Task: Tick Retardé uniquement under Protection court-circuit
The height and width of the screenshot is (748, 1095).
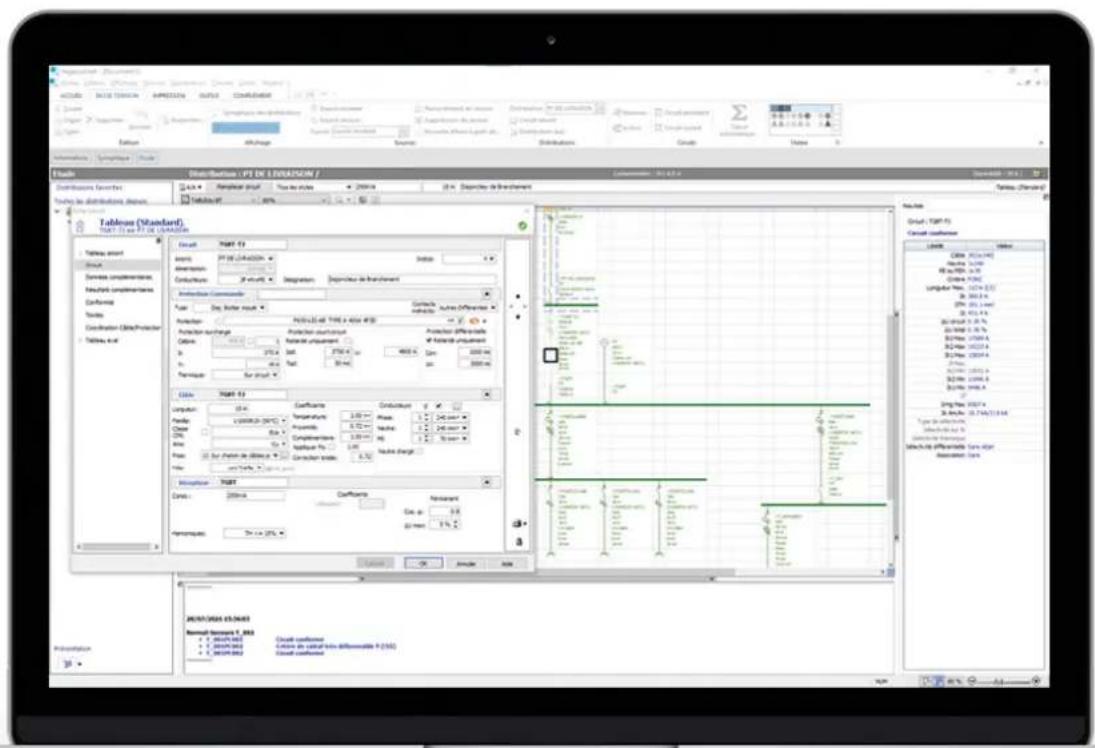Action: coord(348,341)
